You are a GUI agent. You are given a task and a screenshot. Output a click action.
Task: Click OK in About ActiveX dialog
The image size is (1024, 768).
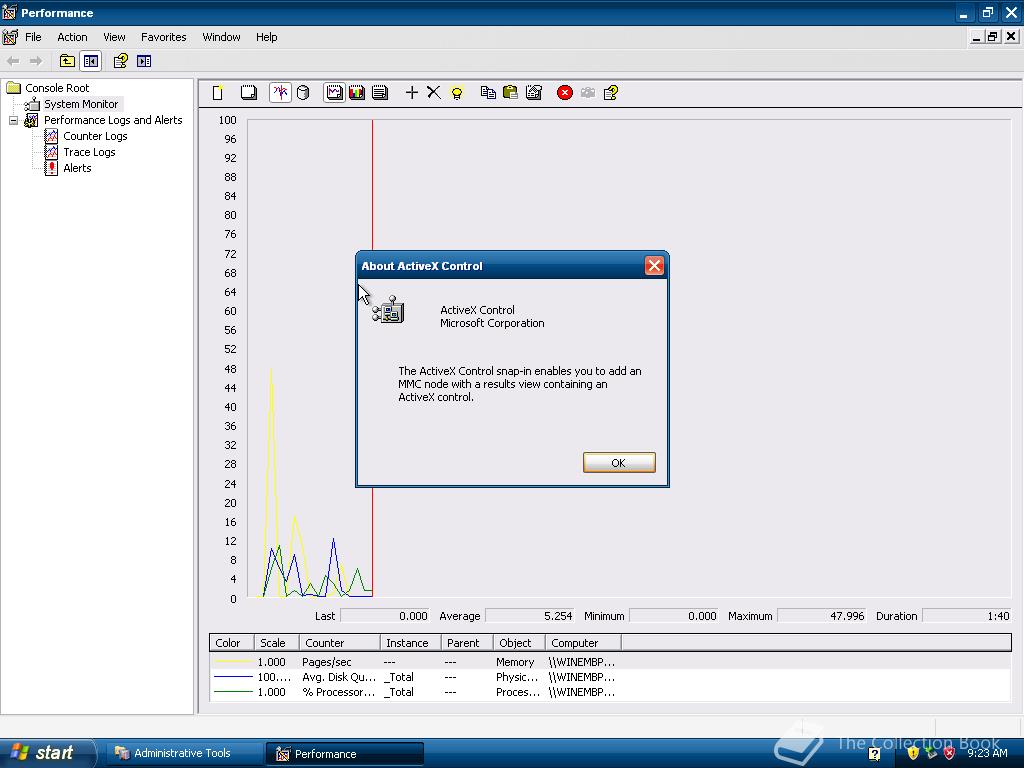click(618, 462)
